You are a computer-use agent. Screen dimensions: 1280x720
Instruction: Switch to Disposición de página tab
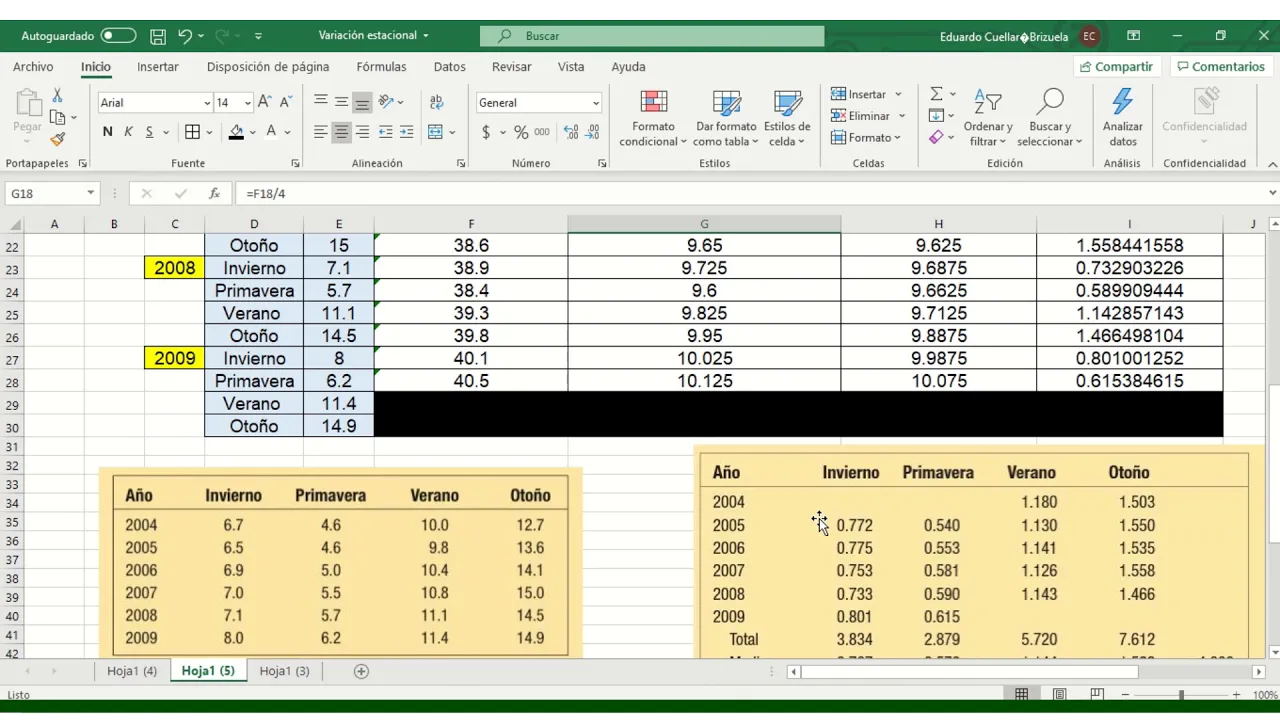tap(268, 67)
